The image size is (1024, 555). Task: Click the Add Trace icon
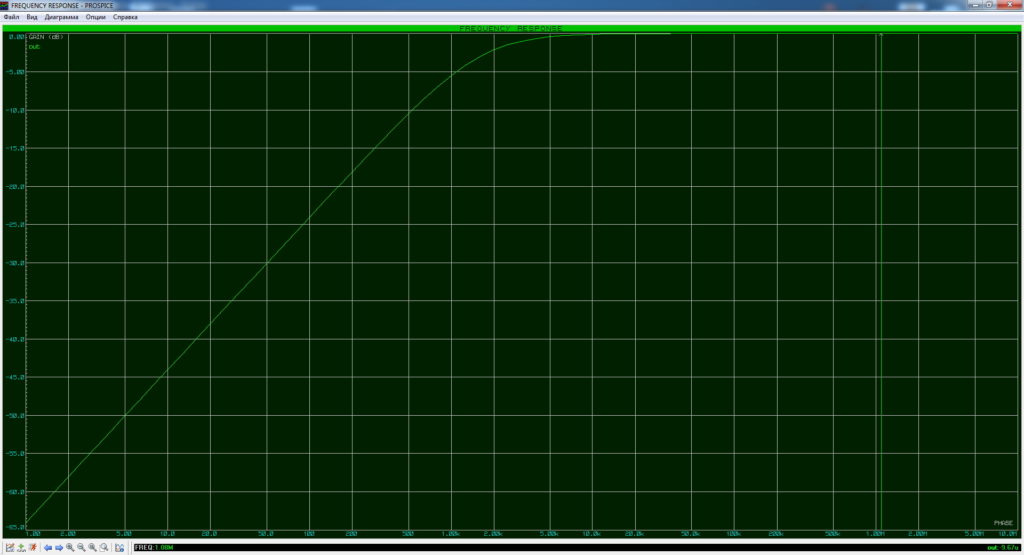[21, 548]
